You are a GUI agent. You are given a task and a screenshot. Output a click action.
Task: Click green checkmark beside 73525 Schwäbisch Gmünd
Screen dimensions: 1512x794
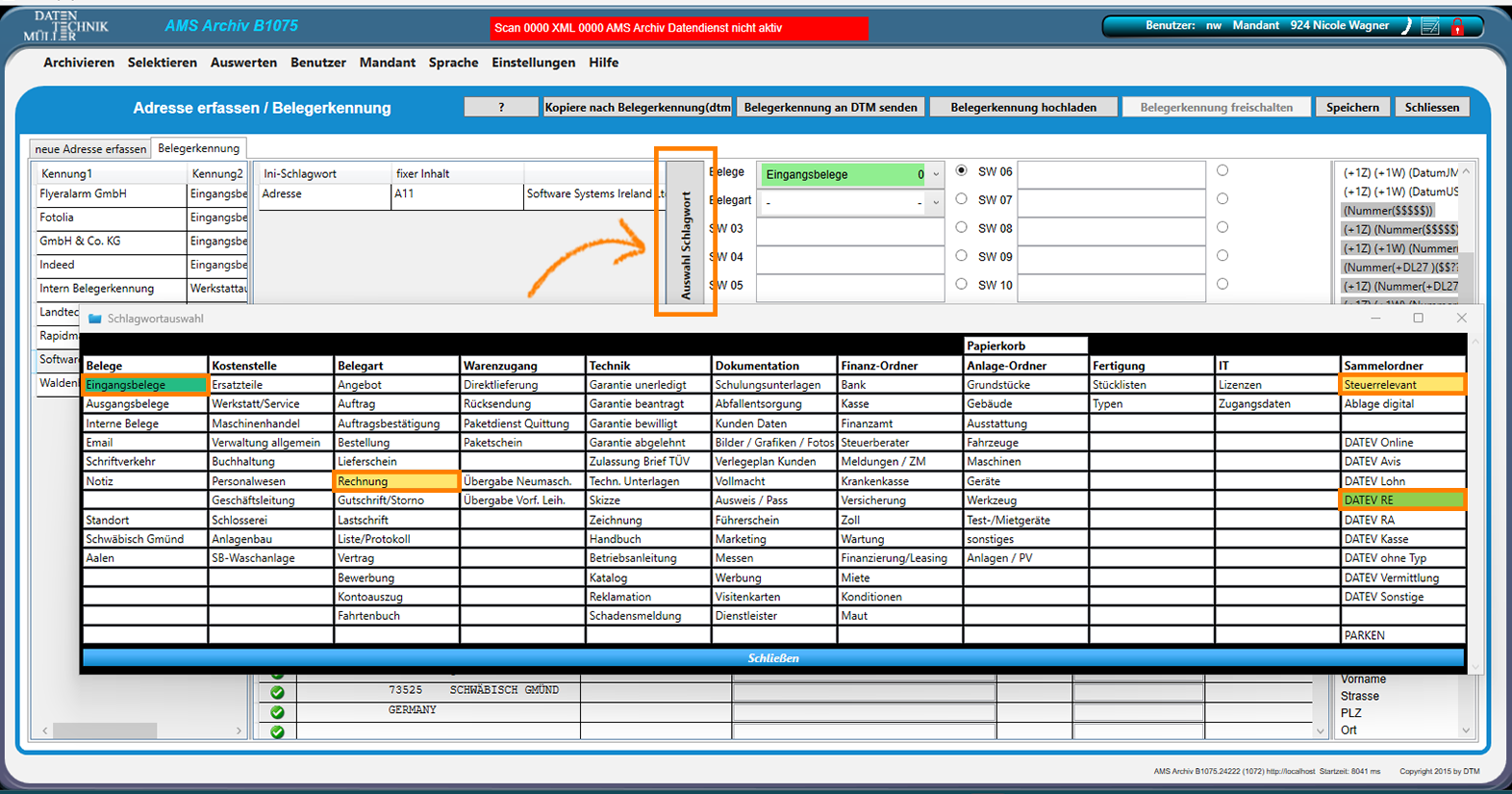pos(277,693)
